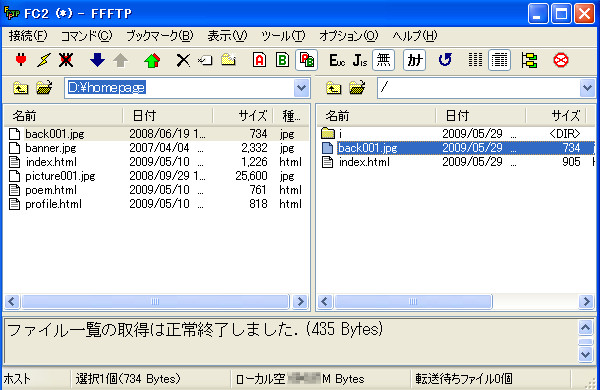Click the Disconnect crossed-plug icon
This screenshot has height=390, width=600.
click(x=66, y=60)
